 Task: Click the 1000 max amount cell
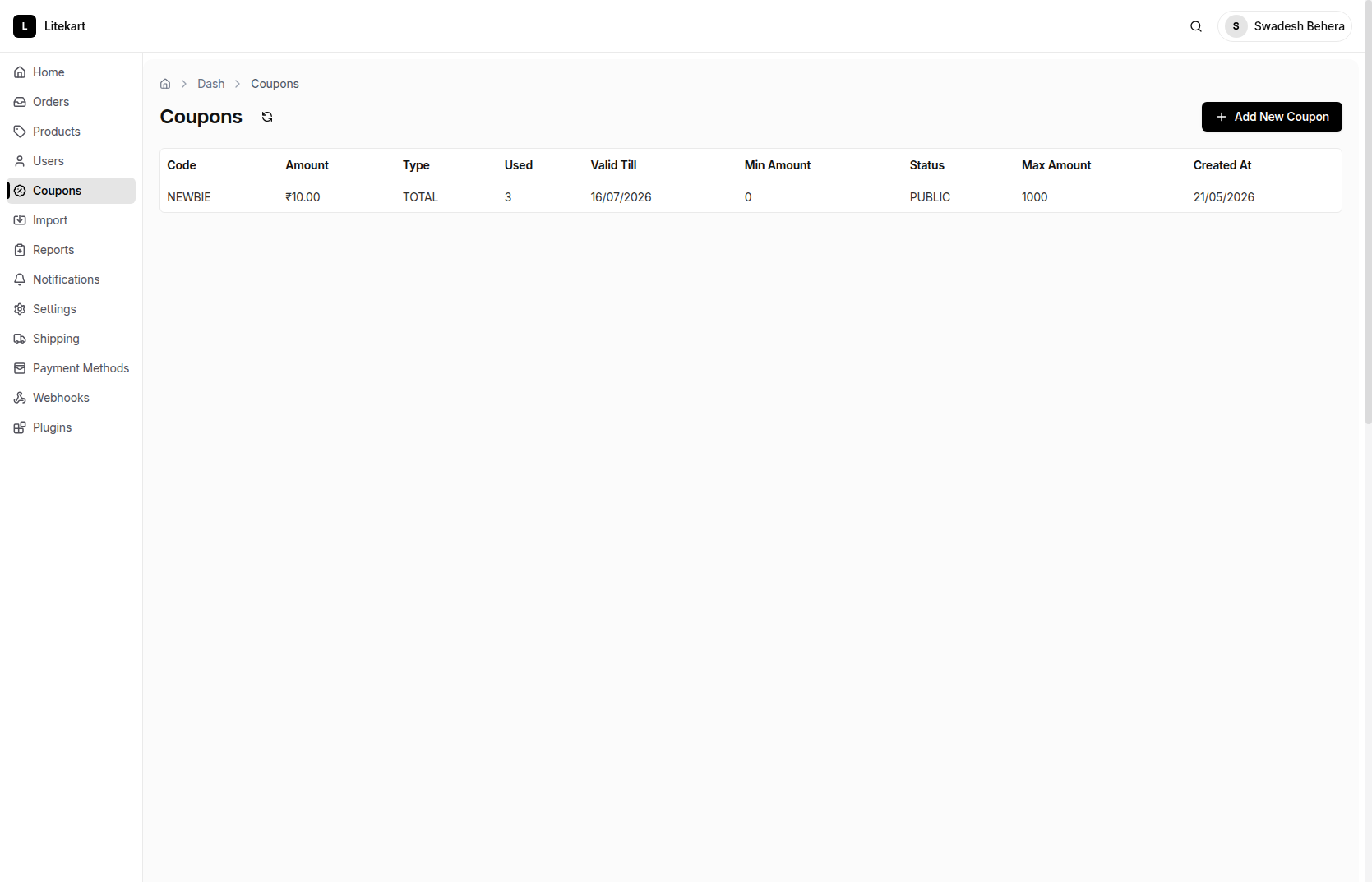tap(1035, 197)
